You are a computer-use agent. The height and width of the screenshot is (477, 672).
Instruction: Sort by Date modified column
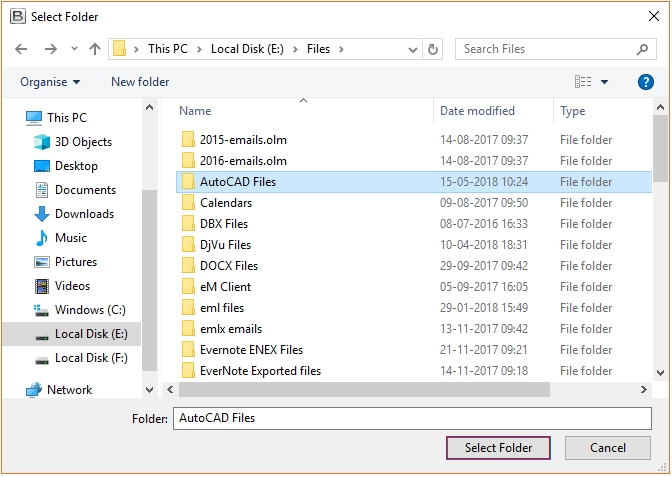(x=477, y=111)
